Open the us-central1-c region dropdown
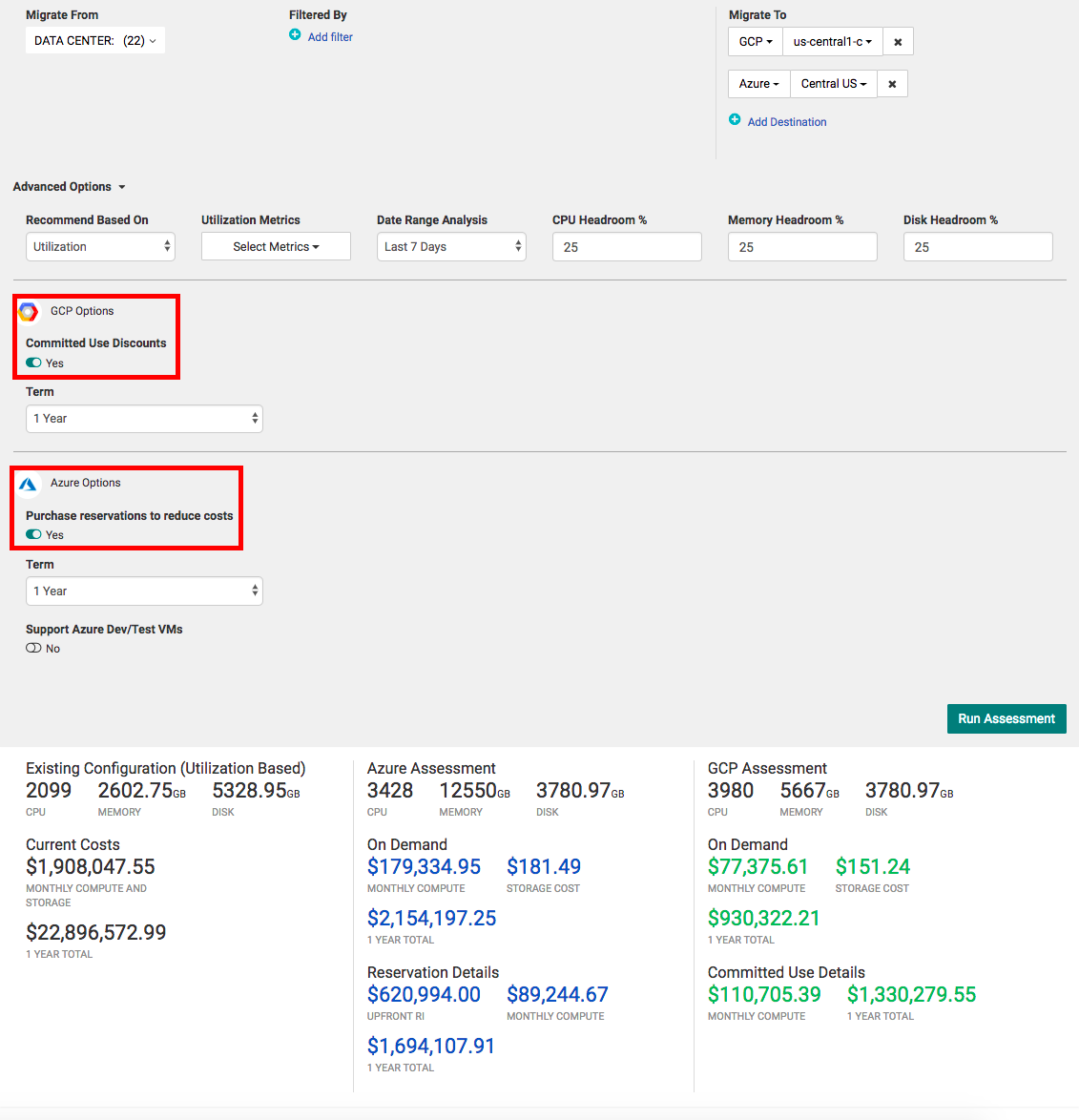 pos(833,42)
